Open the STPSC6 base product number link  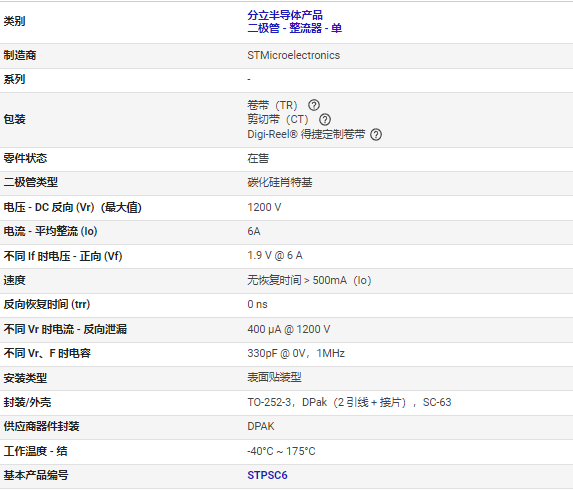pos(267,475)
